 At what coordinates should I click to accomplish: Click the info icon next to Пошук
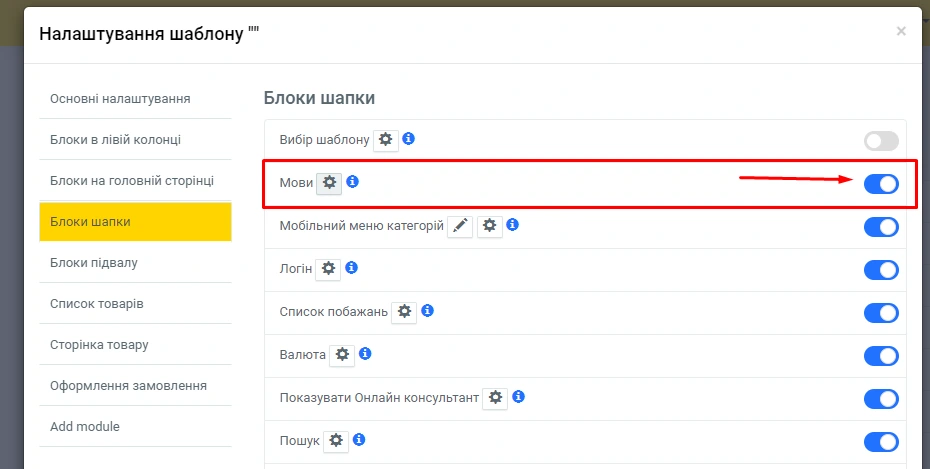click(x=359, y=440)
